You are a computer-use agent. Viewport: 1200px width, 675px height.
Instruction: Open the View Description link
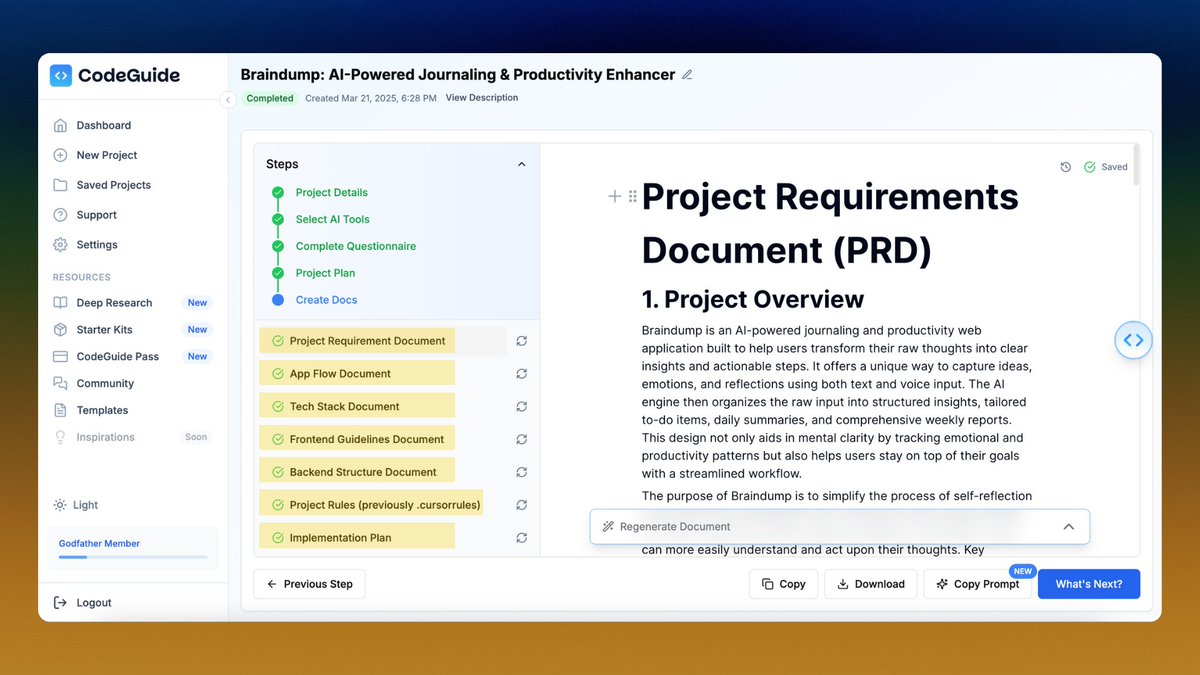(482, 98)
